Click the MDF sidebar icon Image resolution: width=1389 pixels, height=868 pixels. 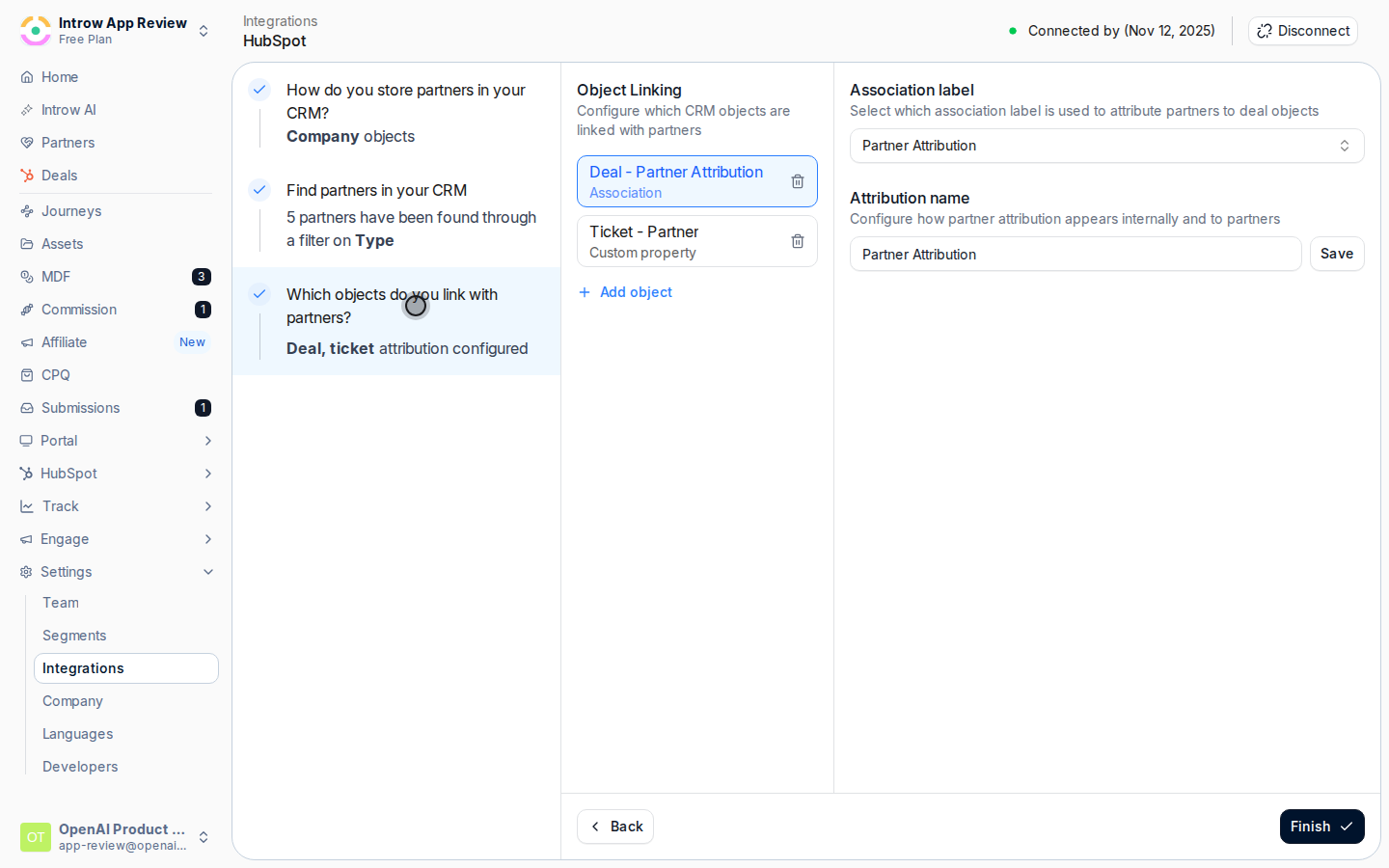(x=27, y=277)
